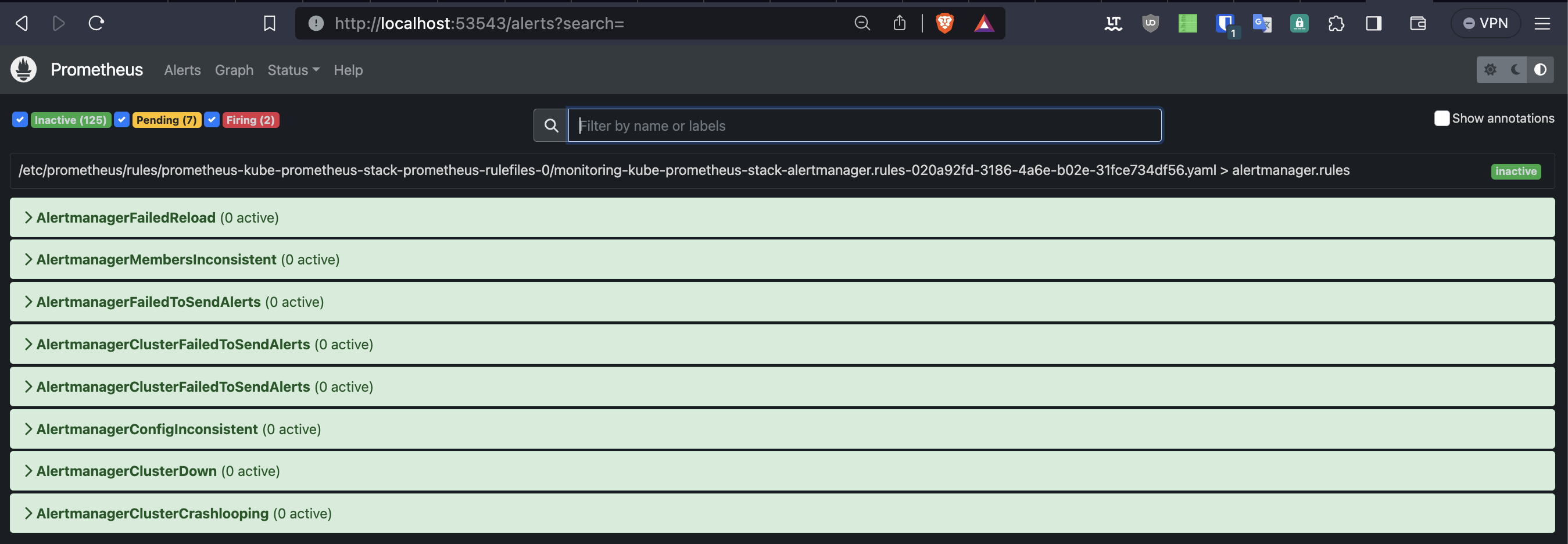1568x544 pixels.
Task: Click the JT extension icon in toolbar
Action: pos(1113,23)
